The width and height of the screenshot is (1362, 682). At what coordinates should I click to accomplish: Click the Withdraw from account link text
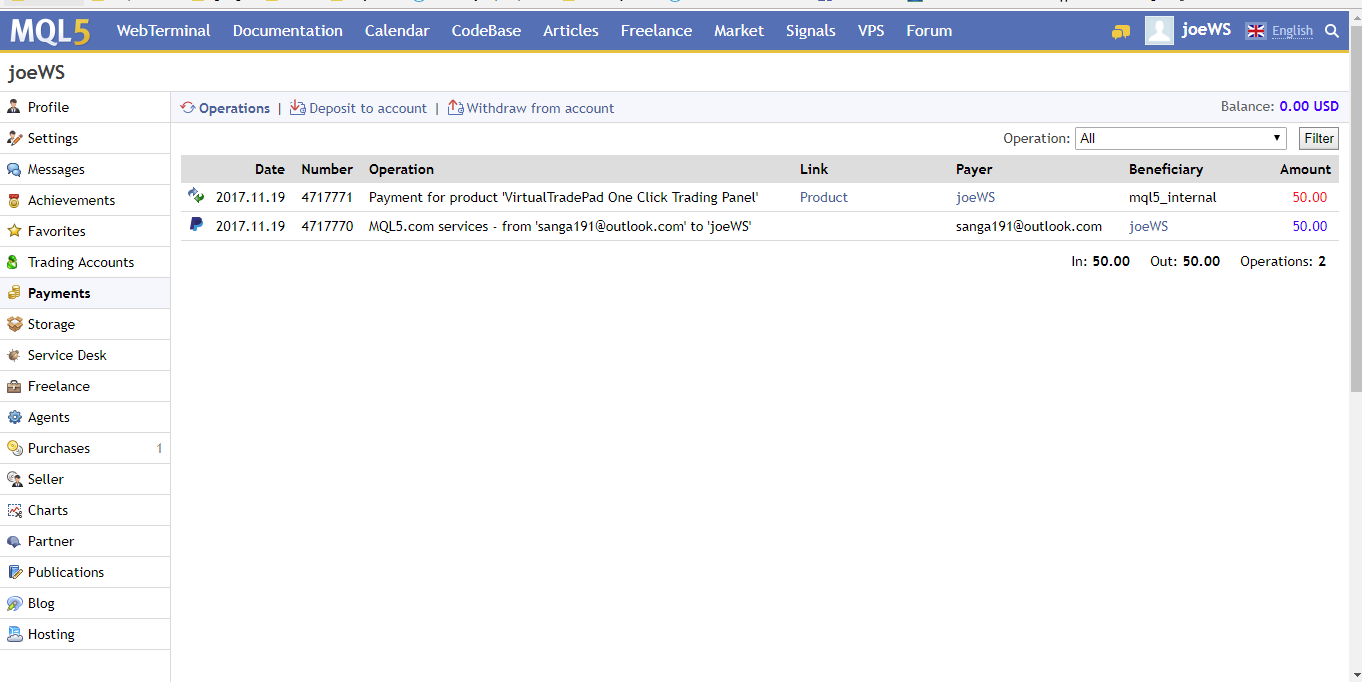(x=540, y=108)
